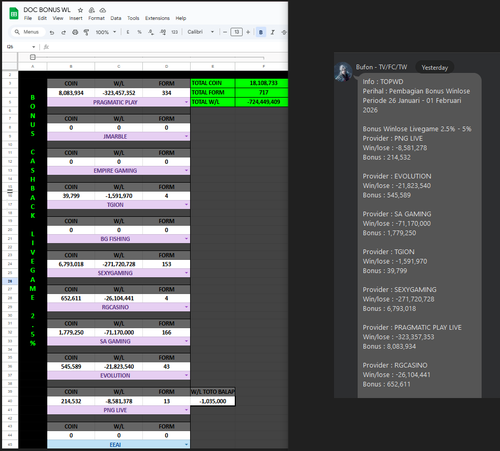Screen dimensions: 500x451
Task: Open the Help menu
Action: coord(181,18)
